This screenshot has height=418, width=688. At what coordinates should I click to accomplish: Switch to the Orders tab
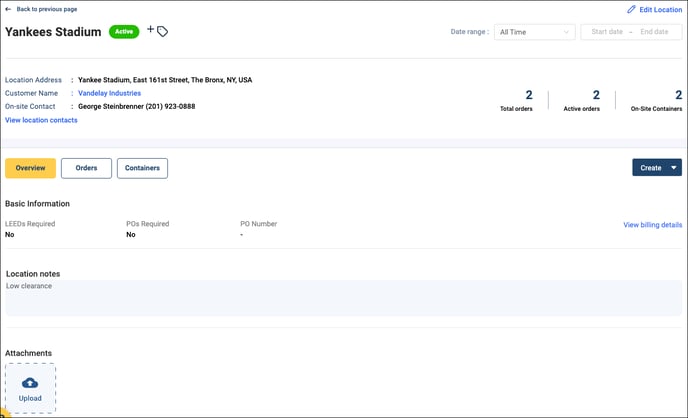[x=86, y=168]
